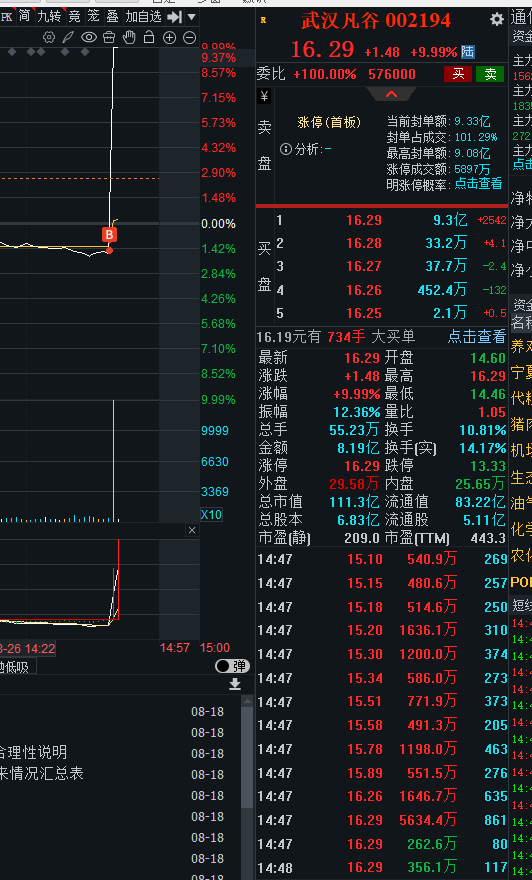The height and width of the screenshot is (880, 532).
Task: Click the 15.20 tick trade row
Action: click(382, 630)
